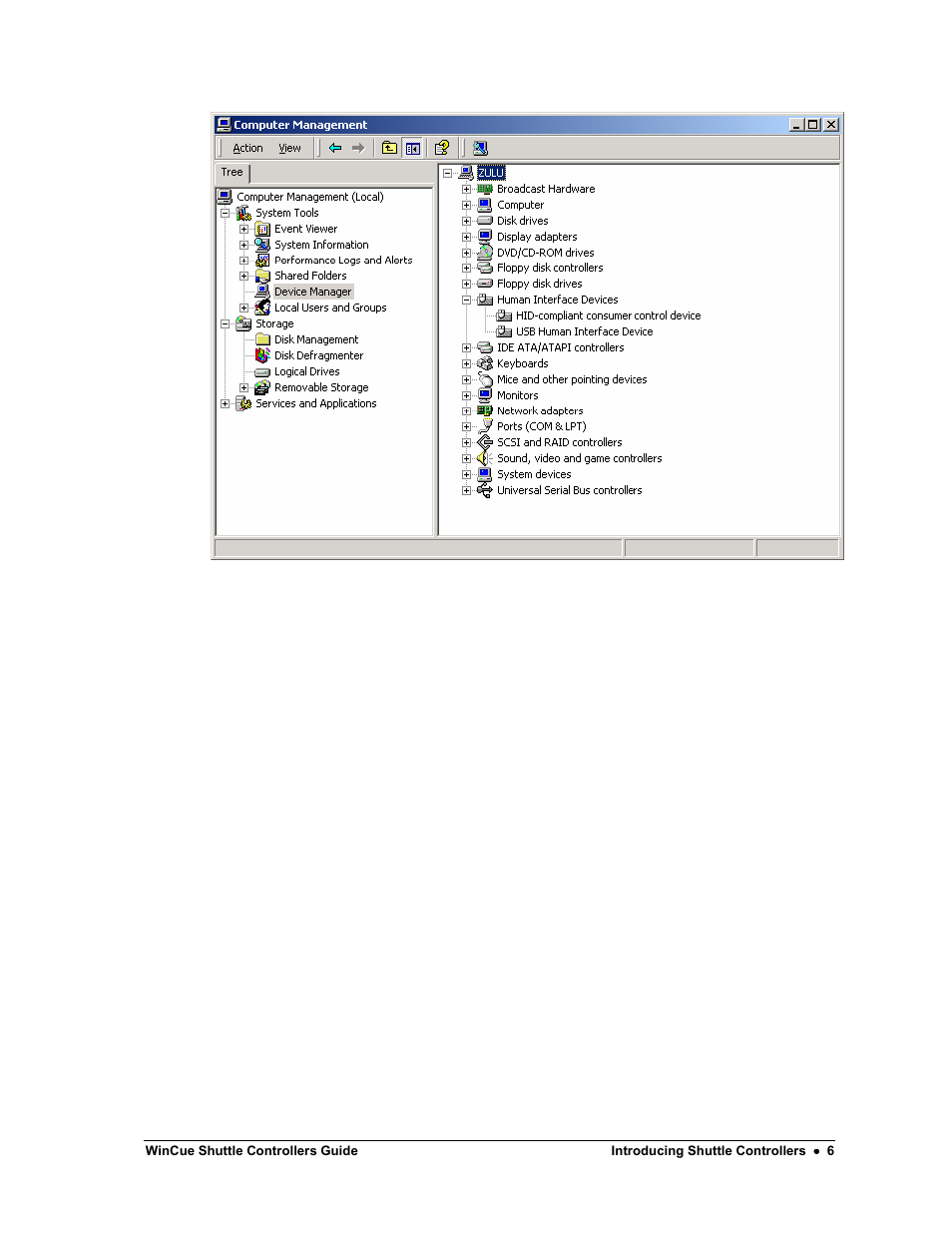The height and width of the screenshot is (1233, 952).
Task: Click the Keyboards device icon
Action: point(485,363)
